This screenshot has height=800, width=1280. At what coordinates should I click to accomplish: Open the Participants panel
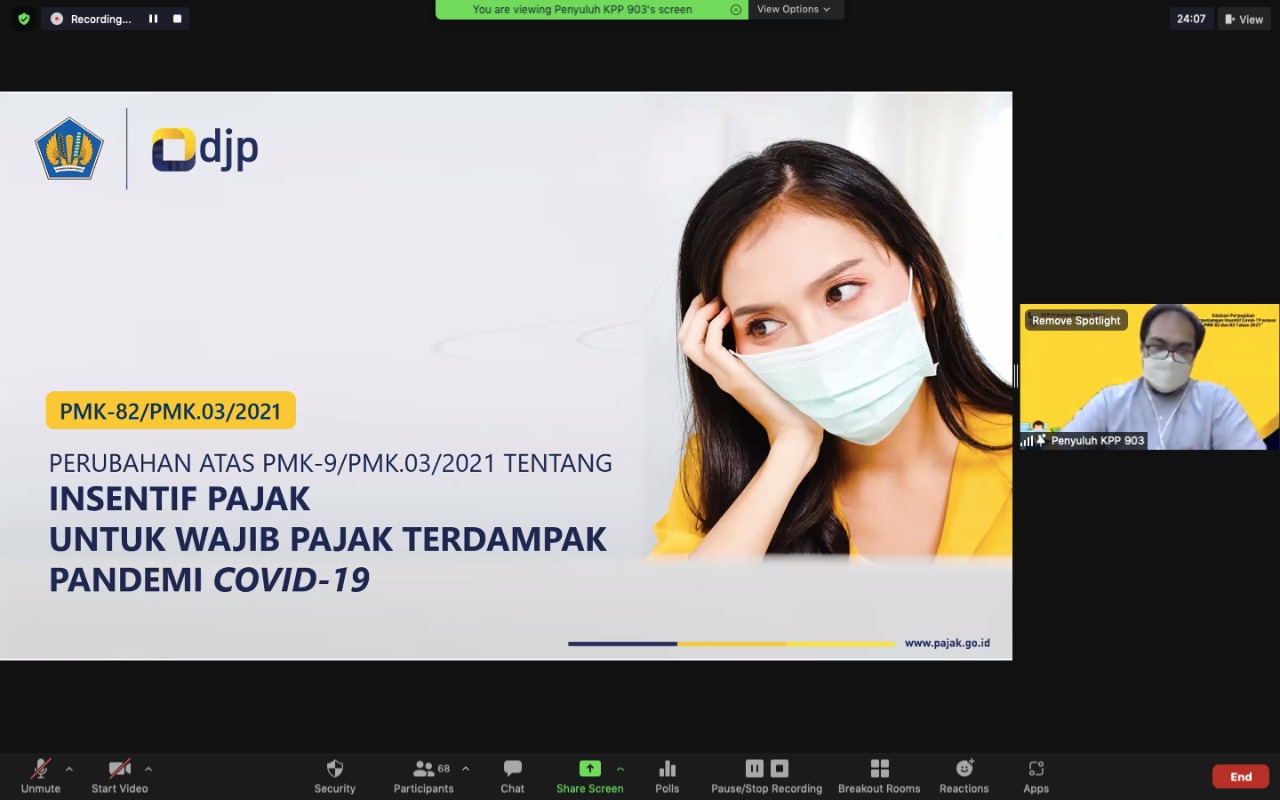tap(424, 769)
